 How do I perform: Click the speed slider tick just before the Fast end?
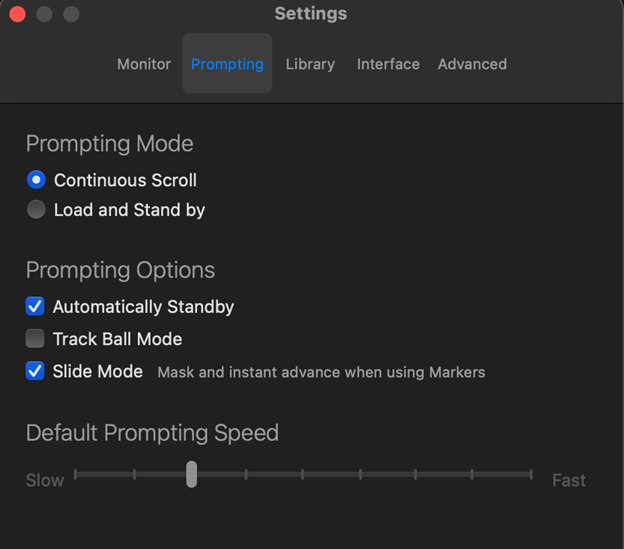tap(473, 474)
